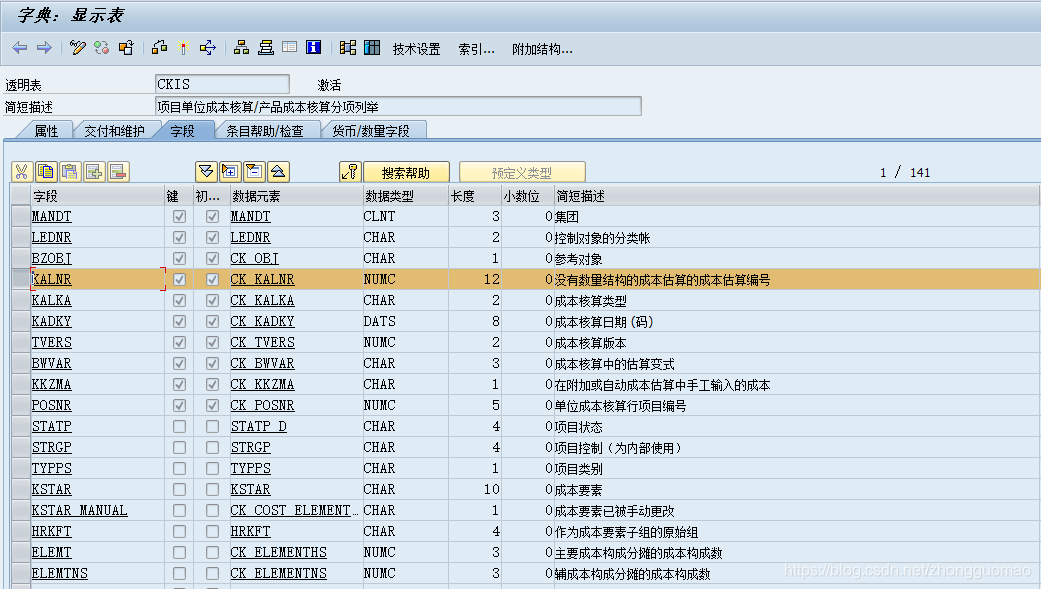Enable the key checkbox on KSTAR row

[x=178, y=489]
